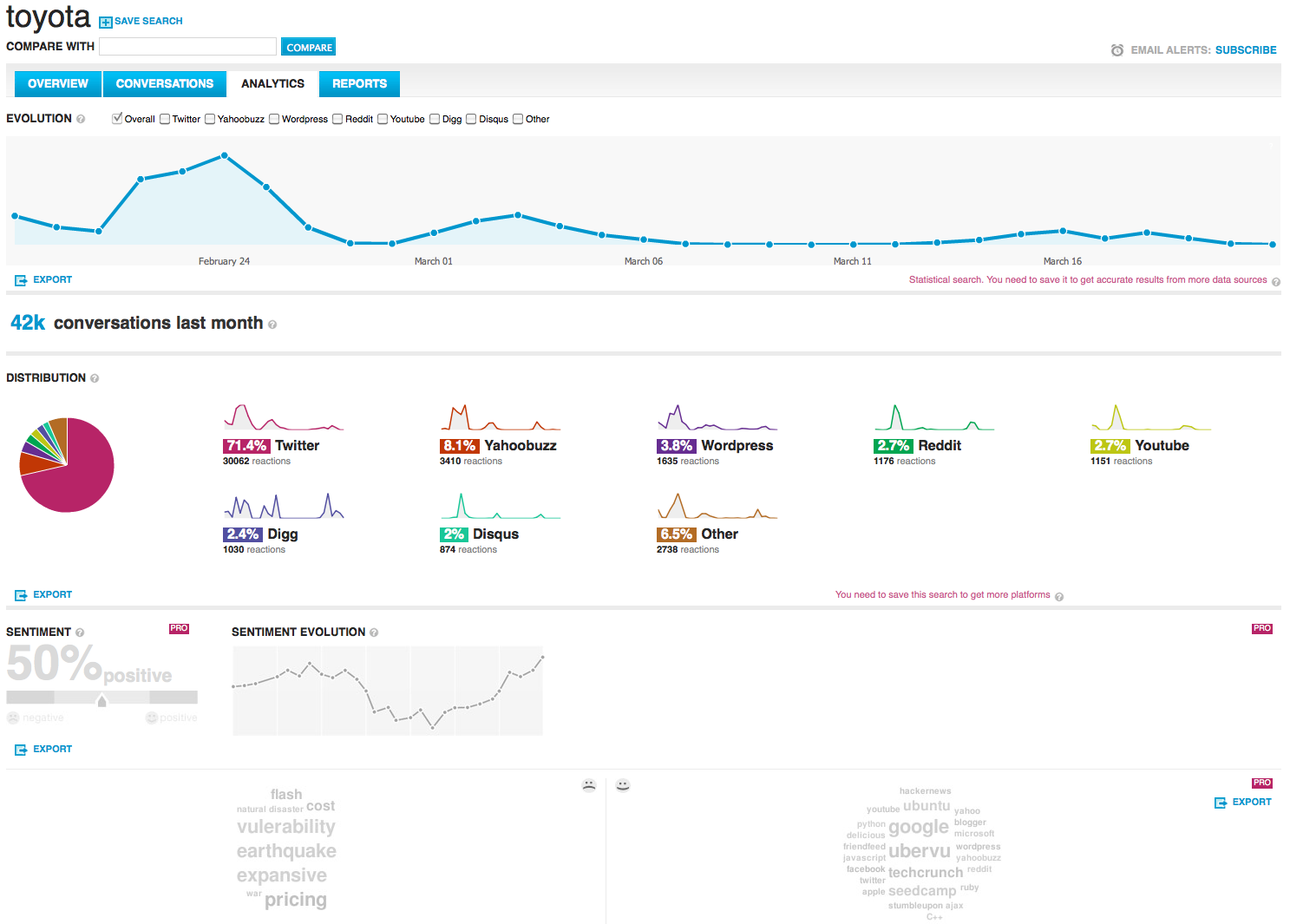This screenshot has height=924, width=1290.
Task: Click the sentiment slider marker
Action: coord(102,700)
